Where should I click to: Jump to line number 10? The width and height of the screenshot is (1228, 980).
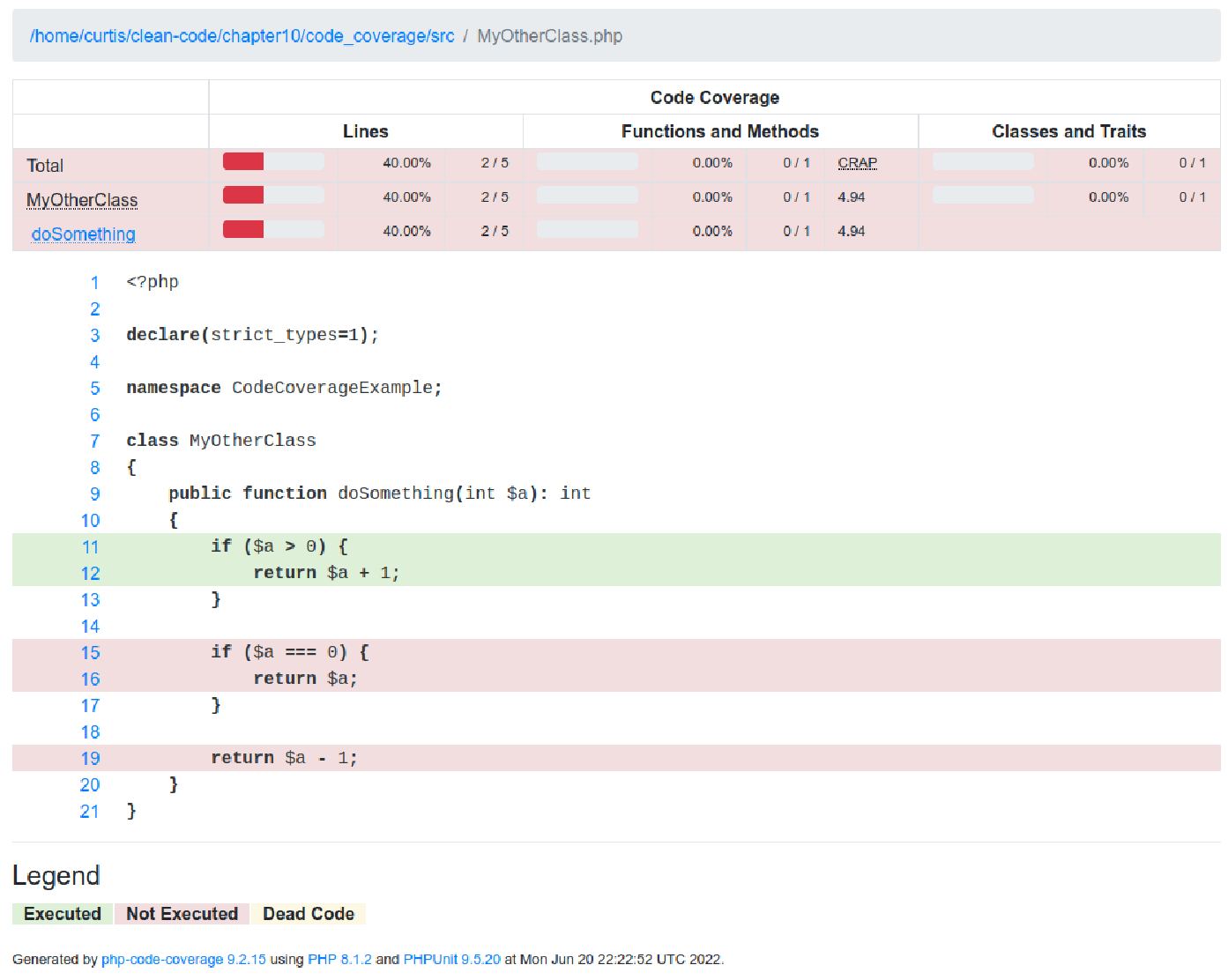click(x=90, y=521)
